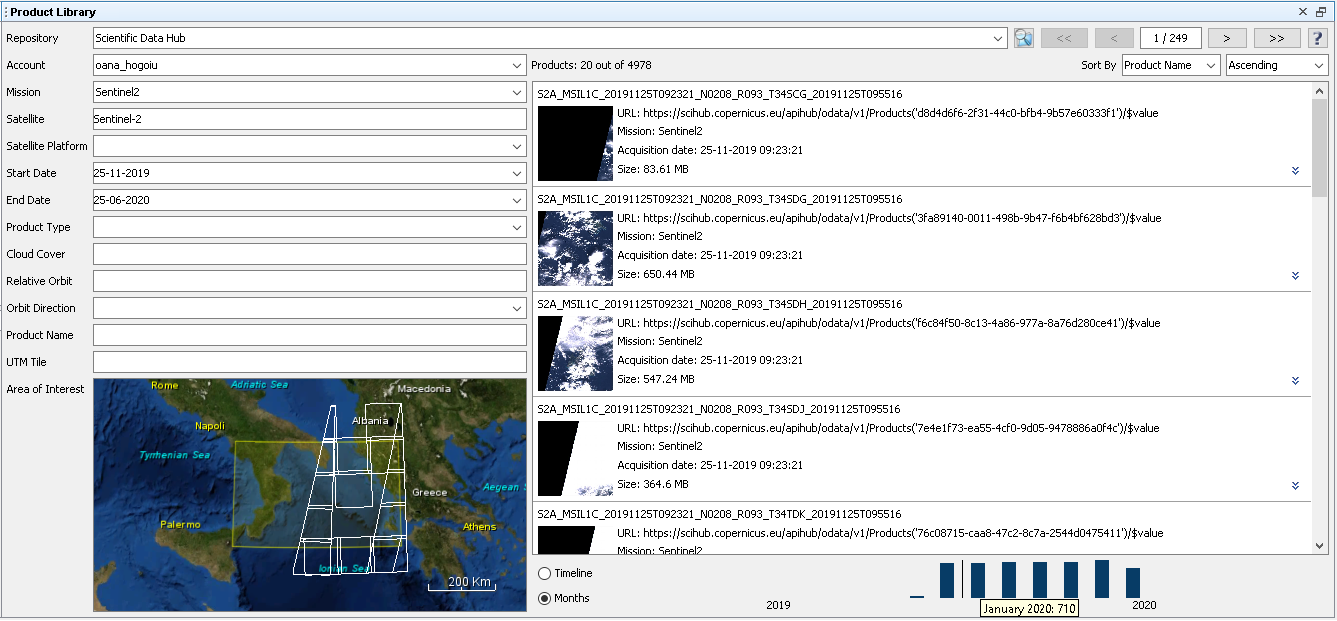Screen dimensions: 1337x621
Task: Click the product name ending T34SDG_20191125T095516
Action: pyautogui.click(x=719, y=199)
